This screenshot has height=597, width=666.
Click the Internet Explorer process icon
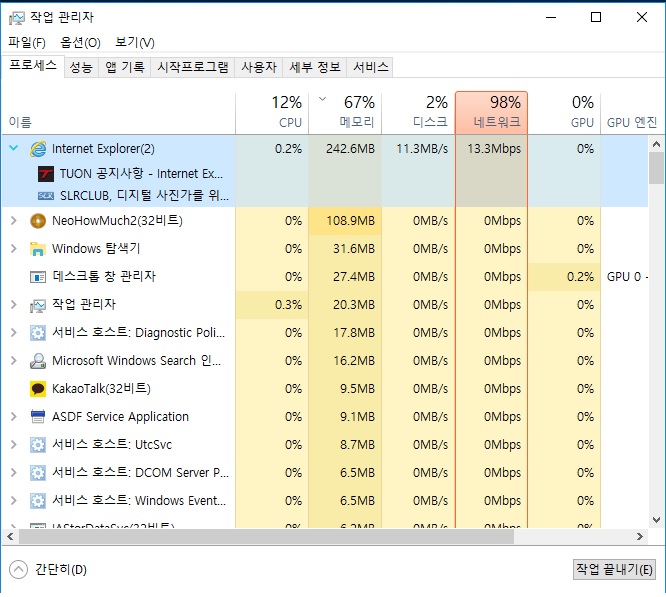click(38, 149)
